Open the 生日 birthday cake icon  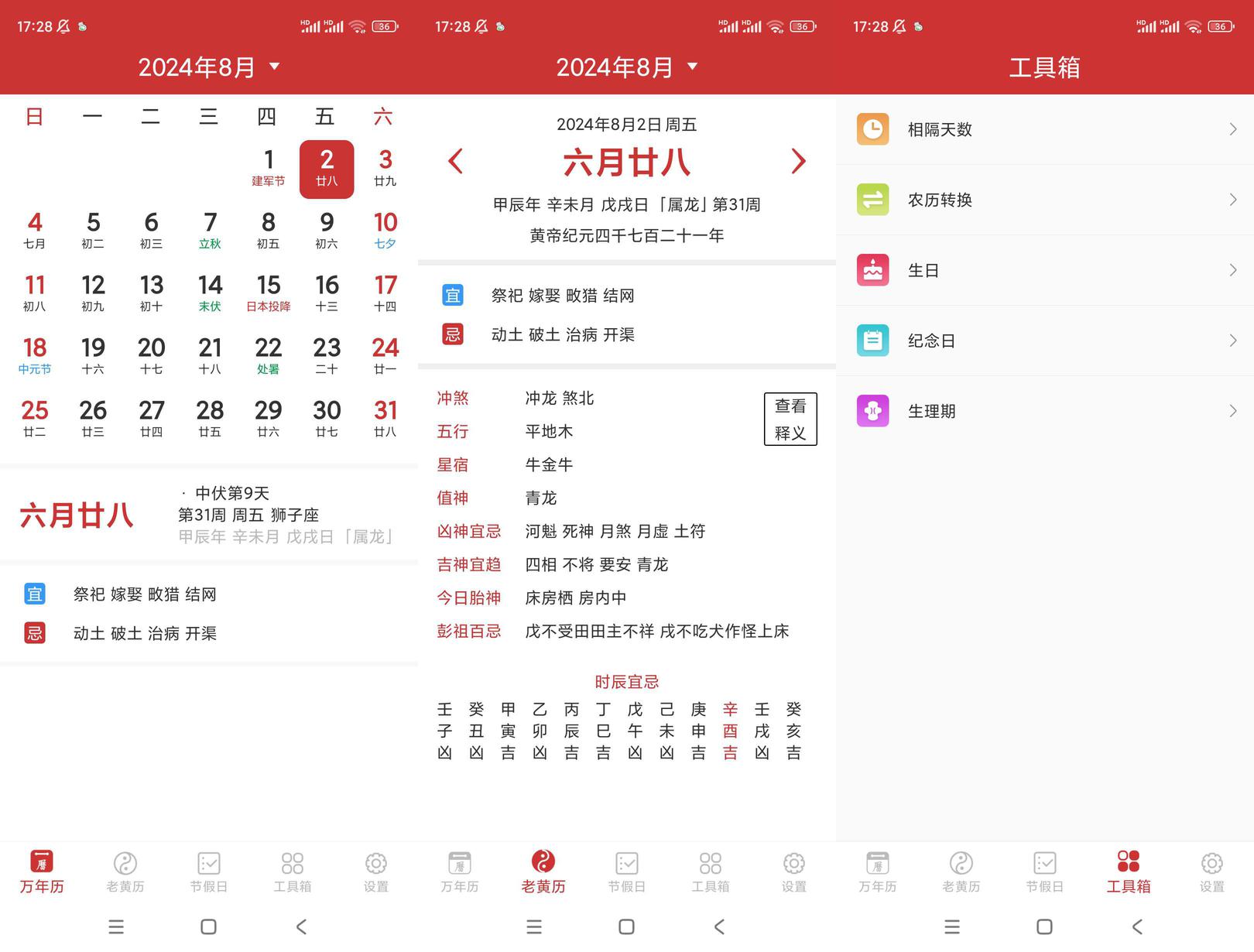[x=872, y=270]
